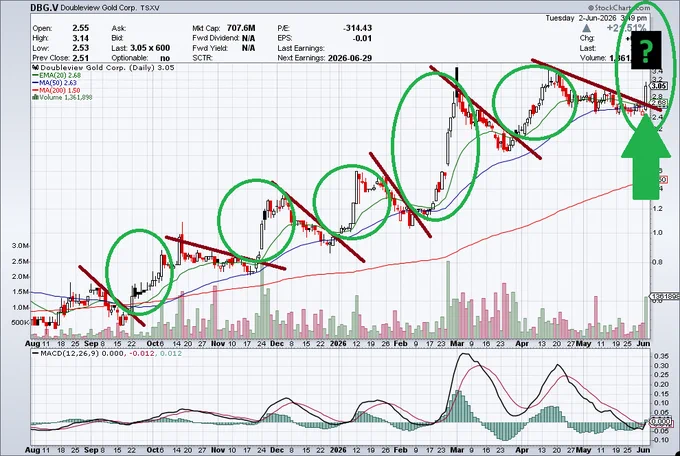Click the date 'Tuesday 2-Jun-2026'
This screenshot has width=680, height=456.
point(579,18)
